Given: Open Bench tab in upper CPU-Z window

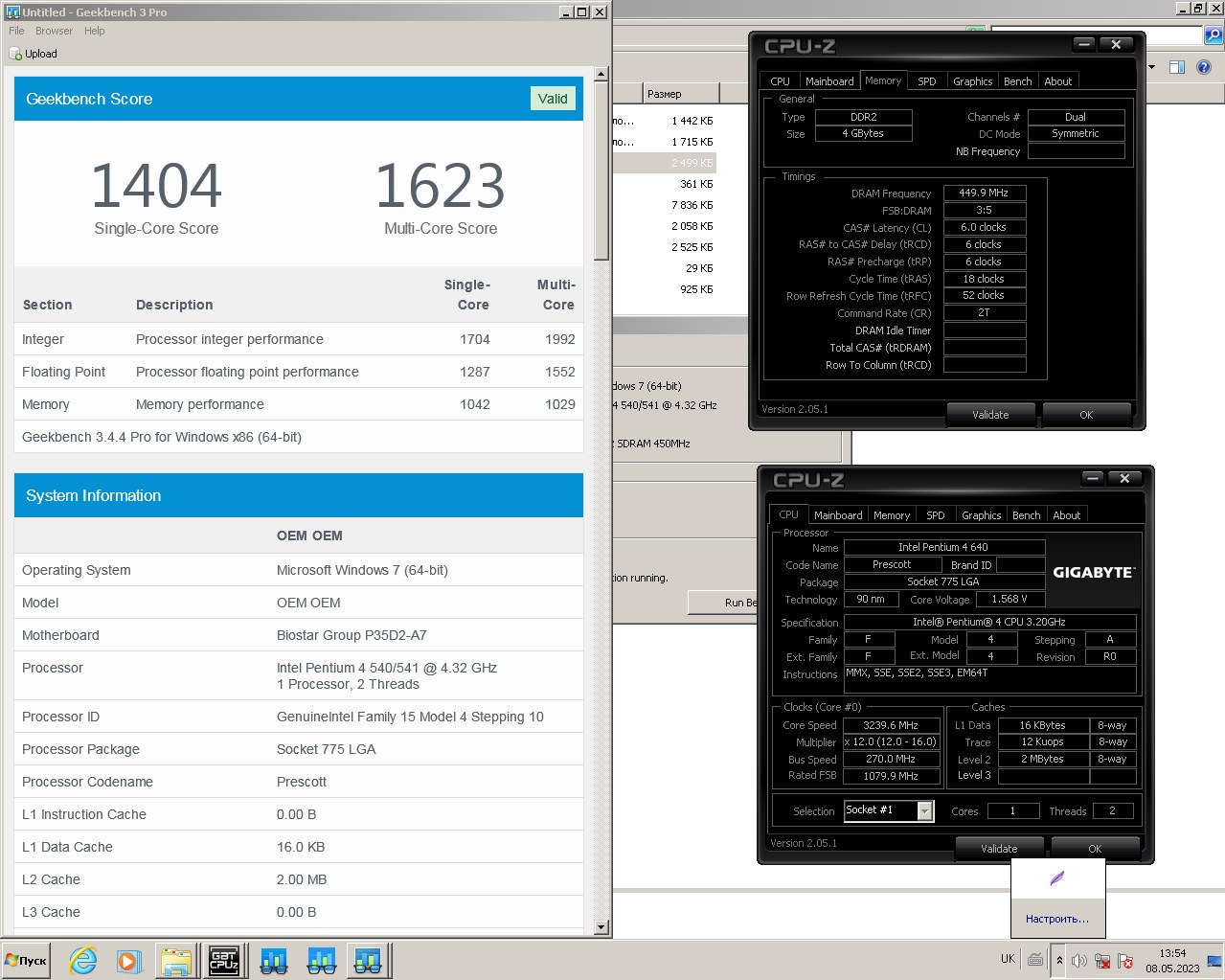Looking at the screenshot, I should (x=1018, y=81).
